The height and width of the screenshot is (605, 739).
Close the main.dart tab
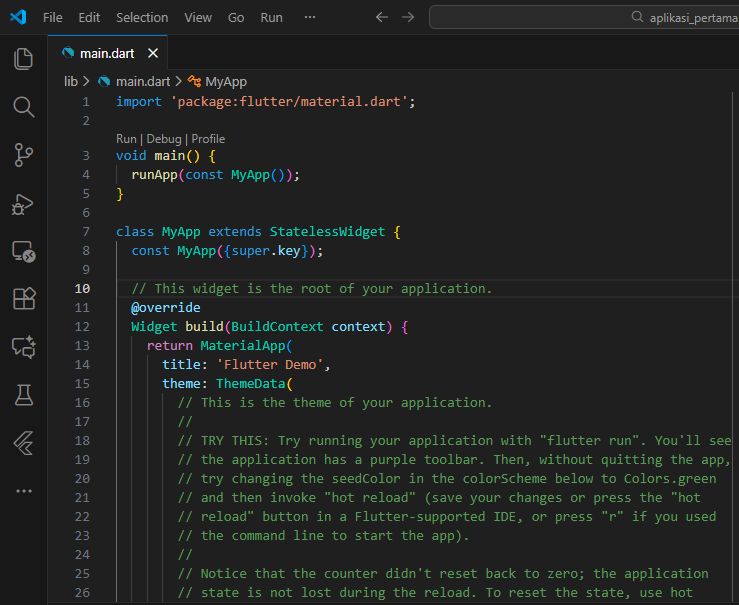click(153, 53)
